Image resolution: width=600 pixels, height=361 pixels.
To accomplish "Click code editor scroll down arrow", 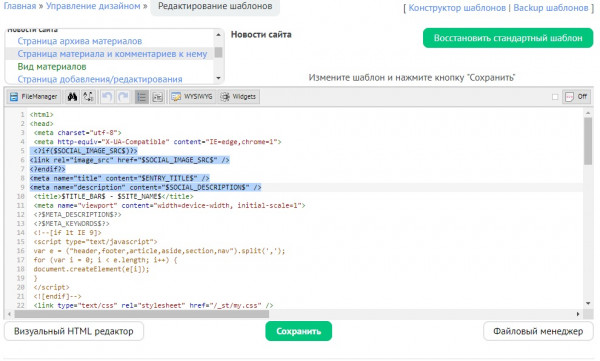I will pos(588,304).
